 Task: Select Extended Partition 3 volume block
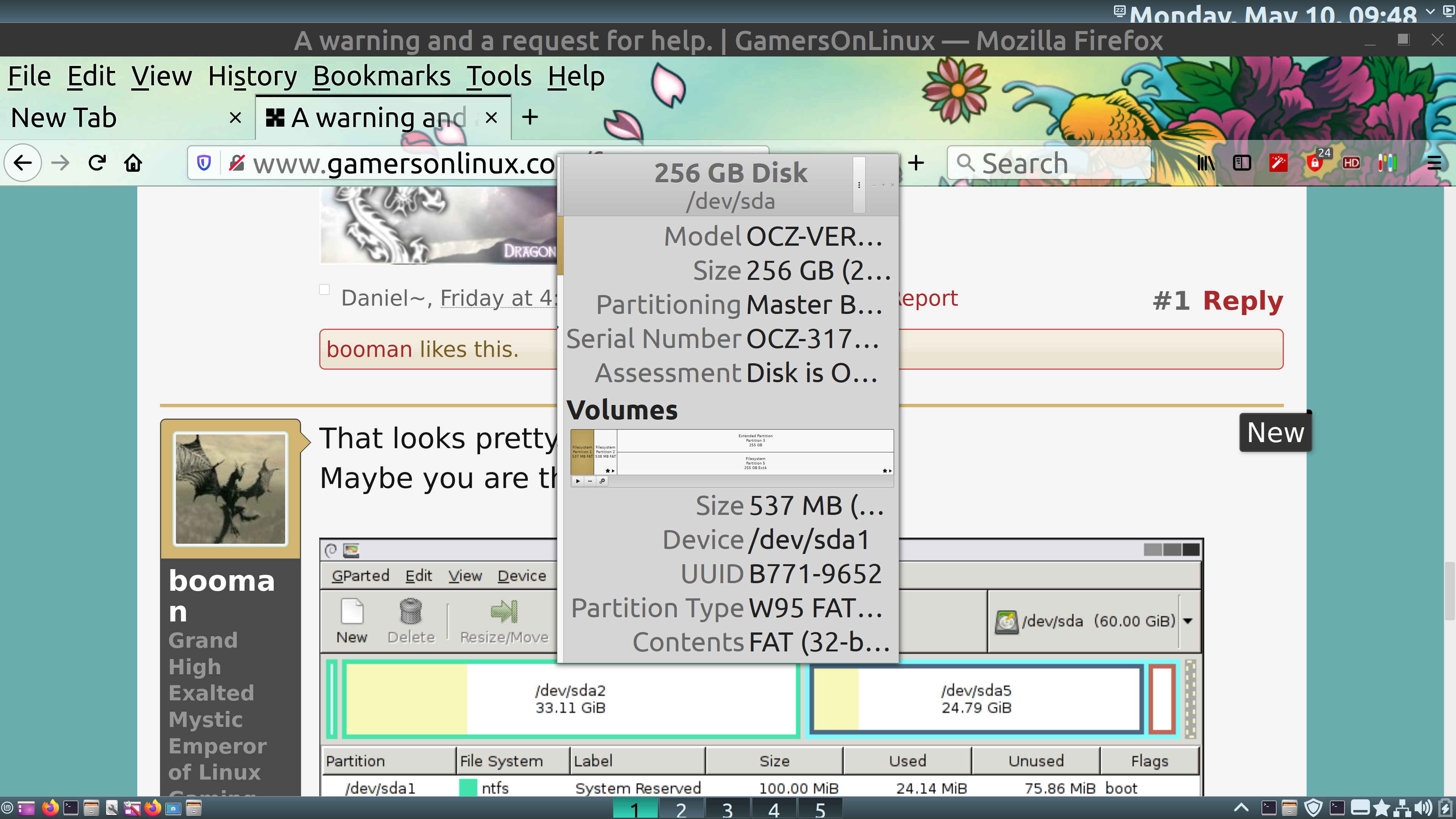(755, 440)
